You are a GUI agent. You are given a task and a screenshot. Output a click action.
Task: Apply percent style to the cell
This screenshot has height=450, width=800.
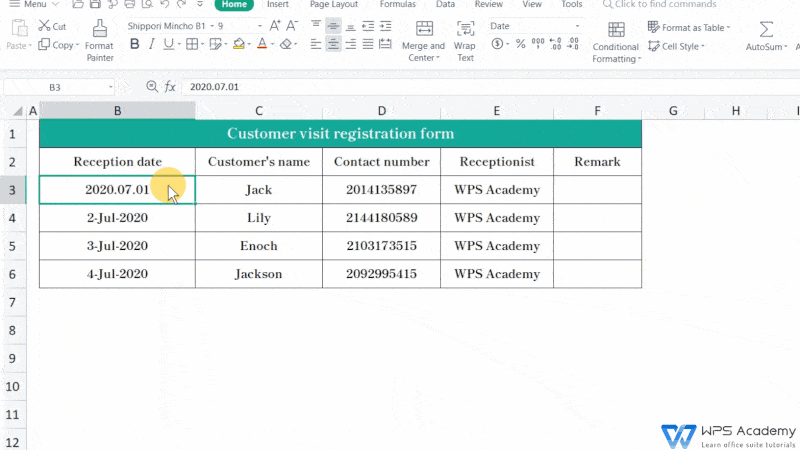point(520,44)
